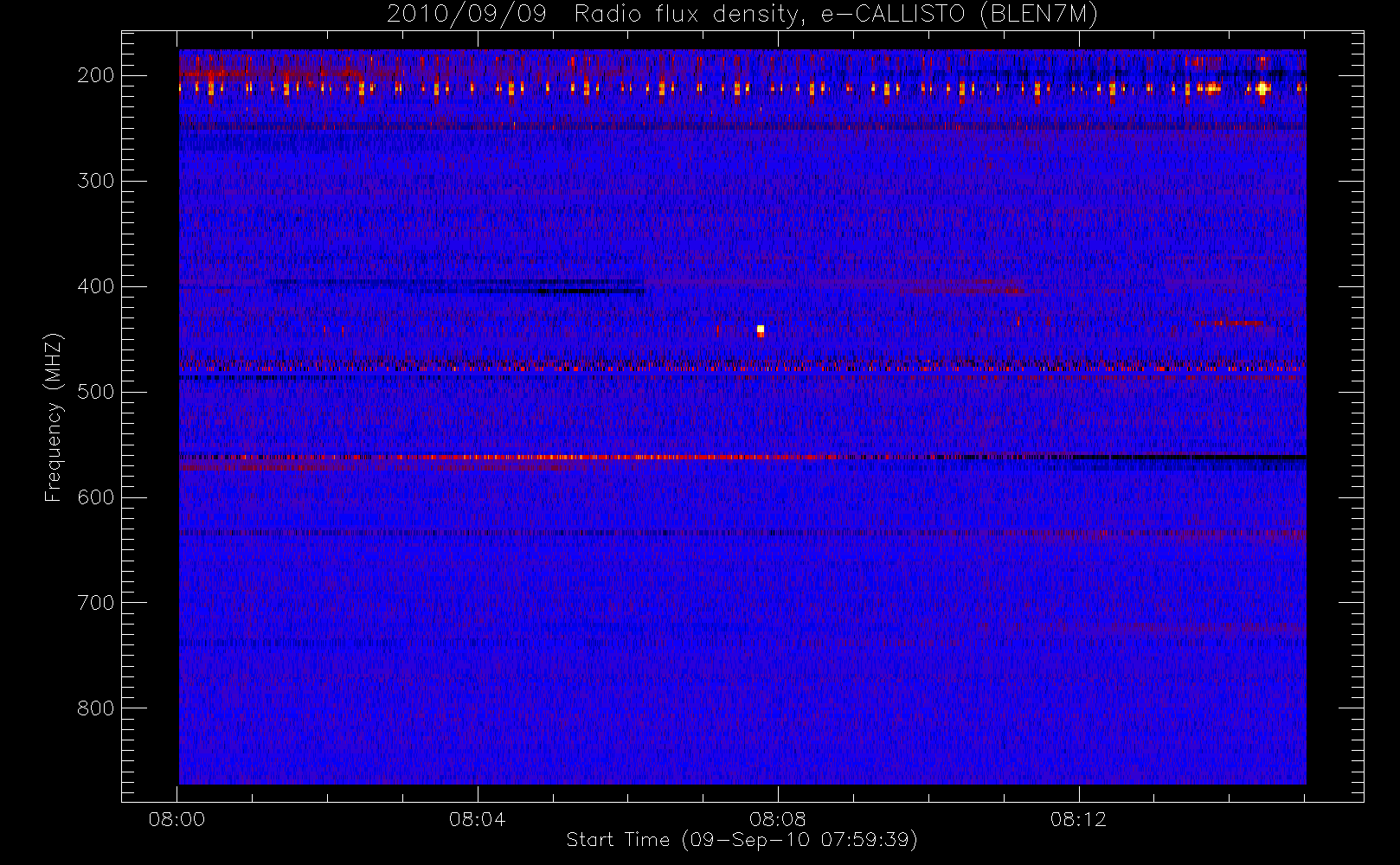Click the 400 MHz frequency tick label
1400x865 pixels.
tap(96, 286)
